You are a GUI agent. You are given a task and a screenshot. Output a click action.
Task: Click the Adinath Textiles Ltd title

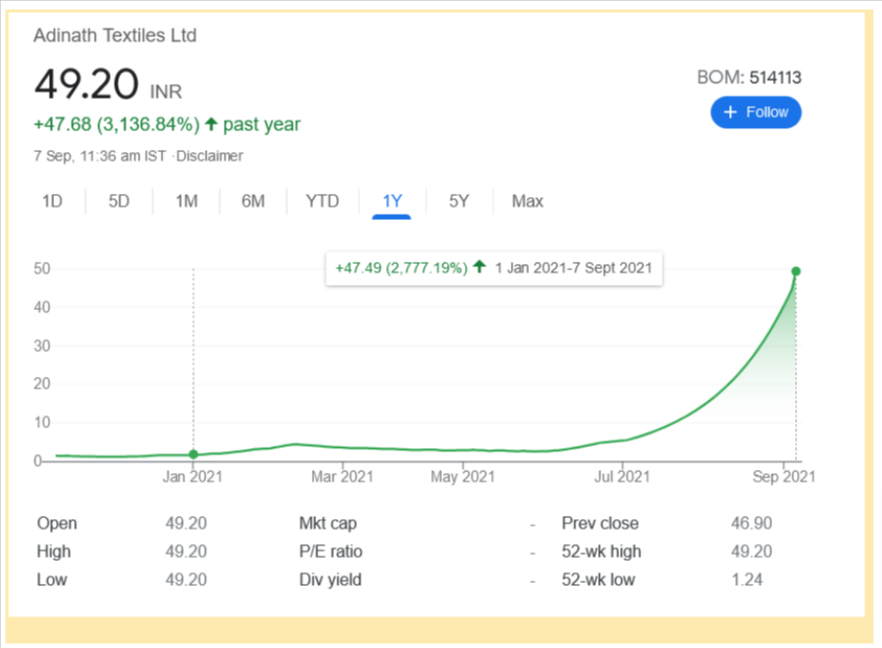pos(115,35)
